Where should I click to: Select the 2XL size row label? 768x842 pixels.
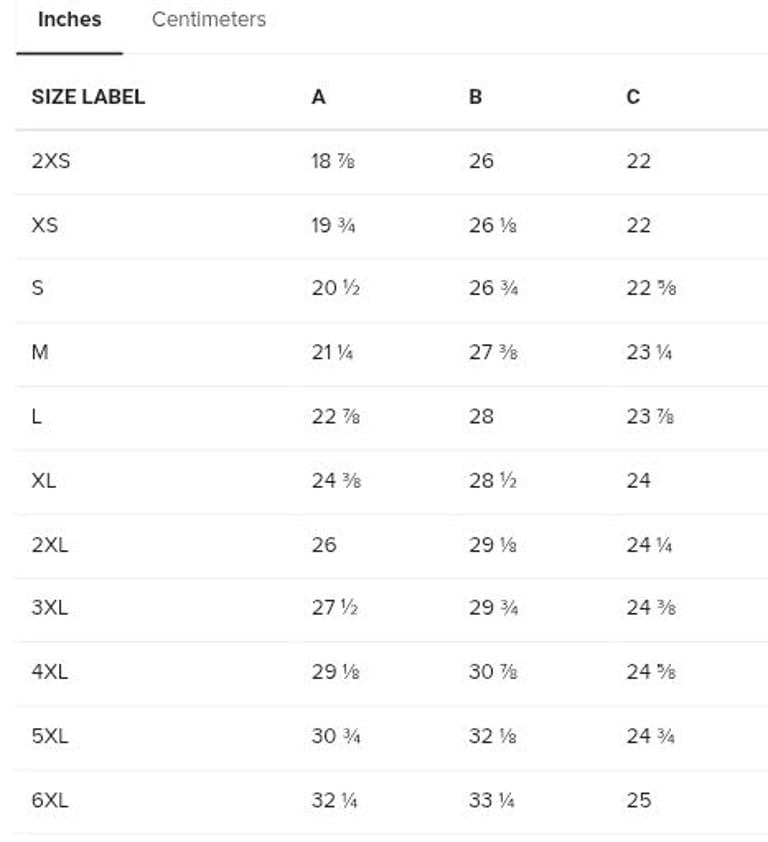click(x=50, y=545)
